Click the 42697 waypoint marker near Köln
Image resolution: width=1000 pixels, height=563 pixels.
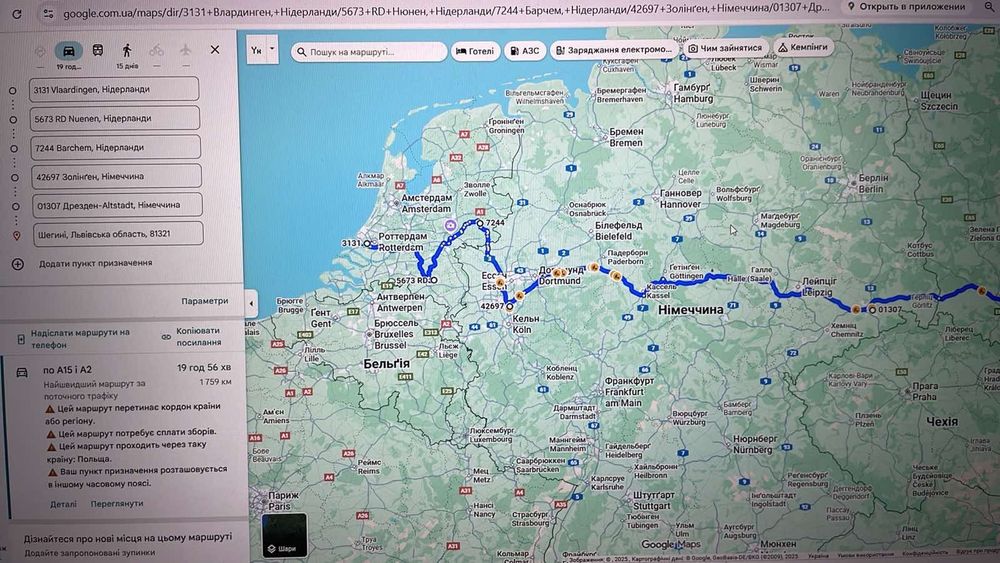(510, 307)
